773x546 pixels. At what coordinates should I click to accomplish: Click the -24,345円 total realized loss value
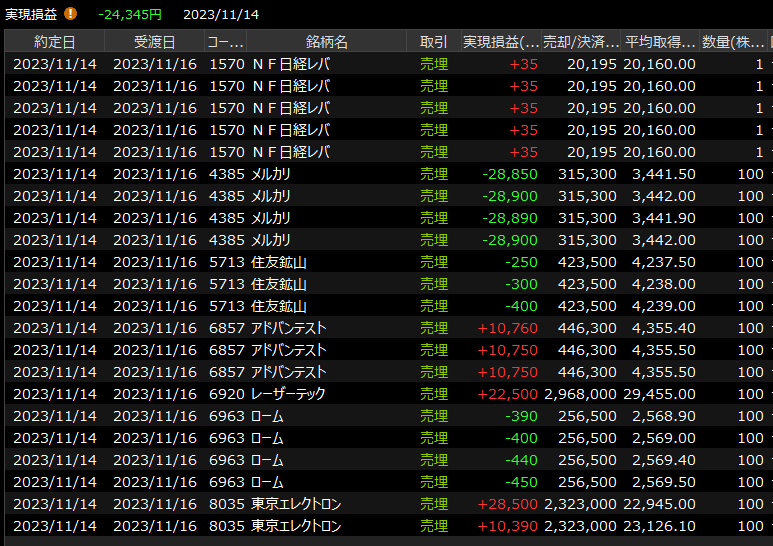point(130,15)
